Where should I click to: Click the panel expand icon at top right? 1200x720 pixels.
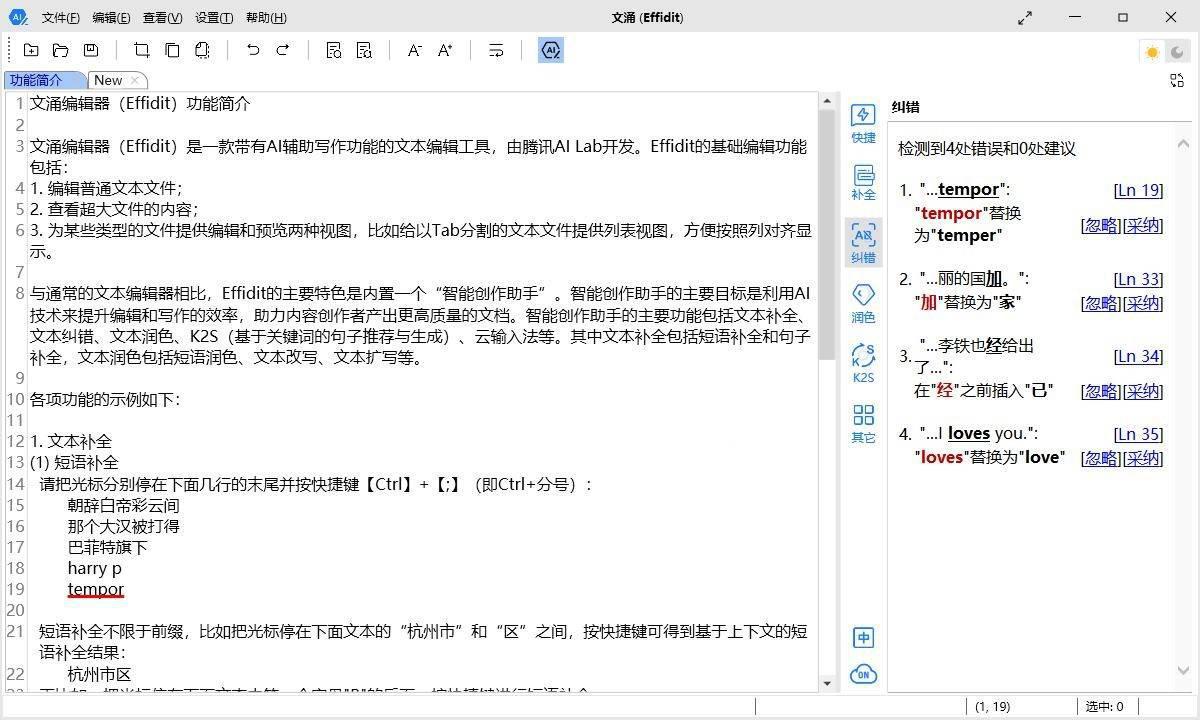coord(1177,80)
